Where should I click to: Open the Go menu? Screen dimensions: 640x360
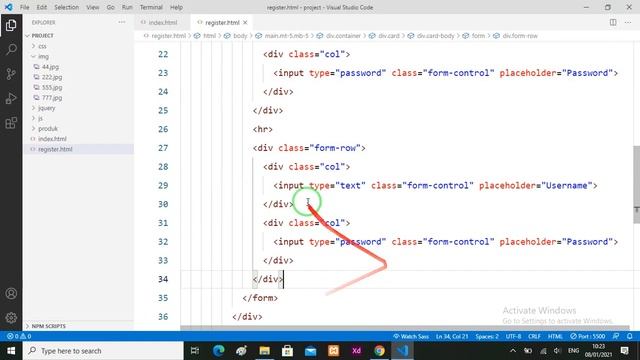pyautogui.click(x=111, y=7)
